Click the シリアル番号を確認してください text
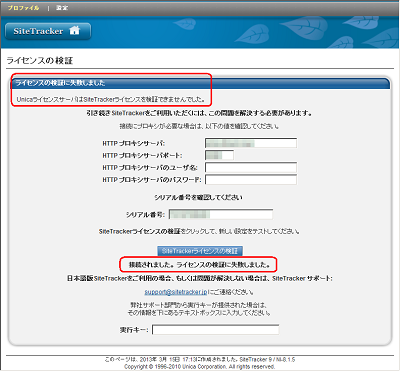The image size is (400, 371). coord(198,197)
